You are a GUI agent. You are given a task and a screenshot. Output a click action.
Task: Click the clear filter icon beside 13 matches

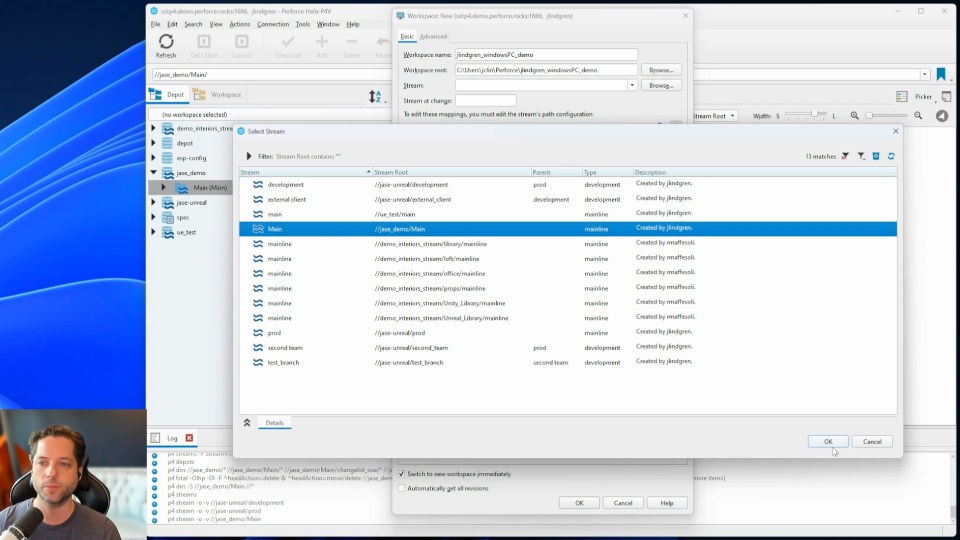click(845, 156)
